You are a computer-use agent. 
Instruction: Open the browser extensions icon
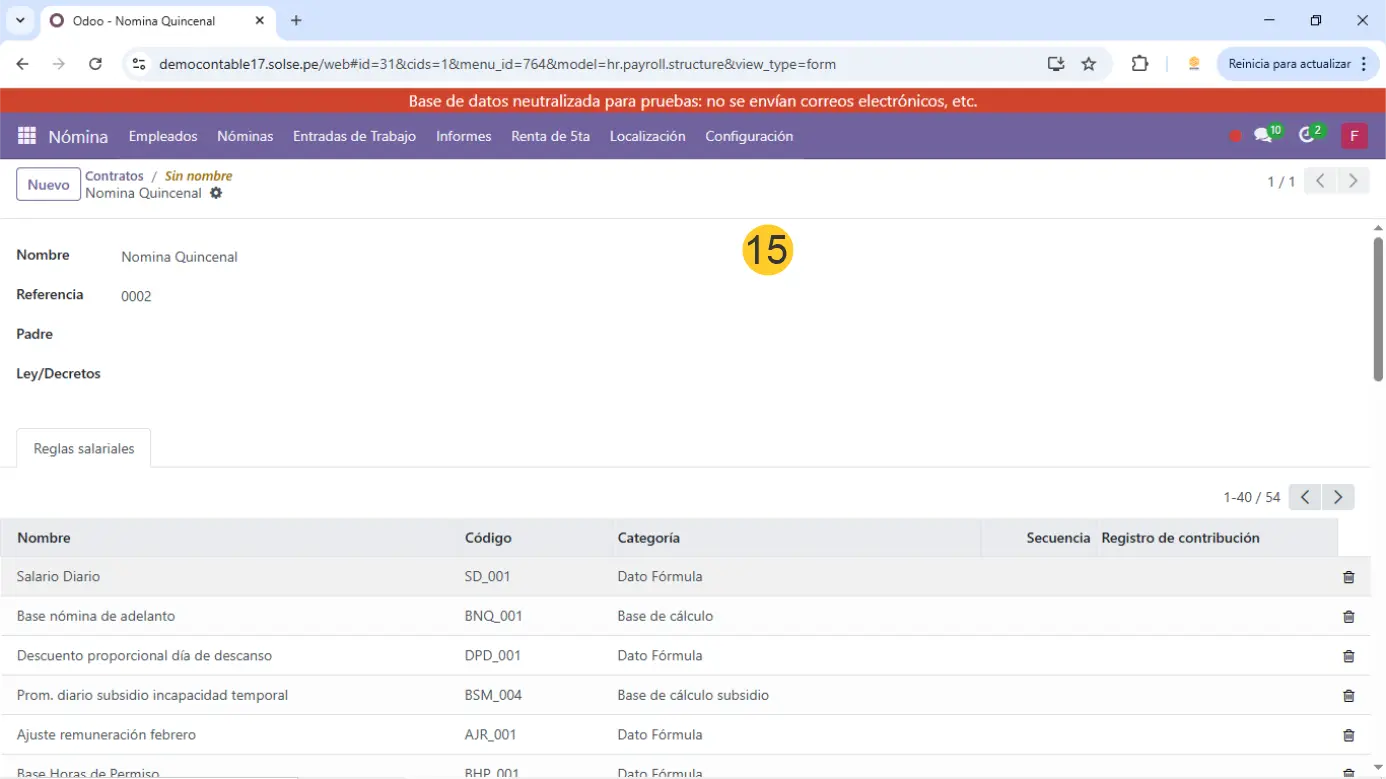(1139, 64)
